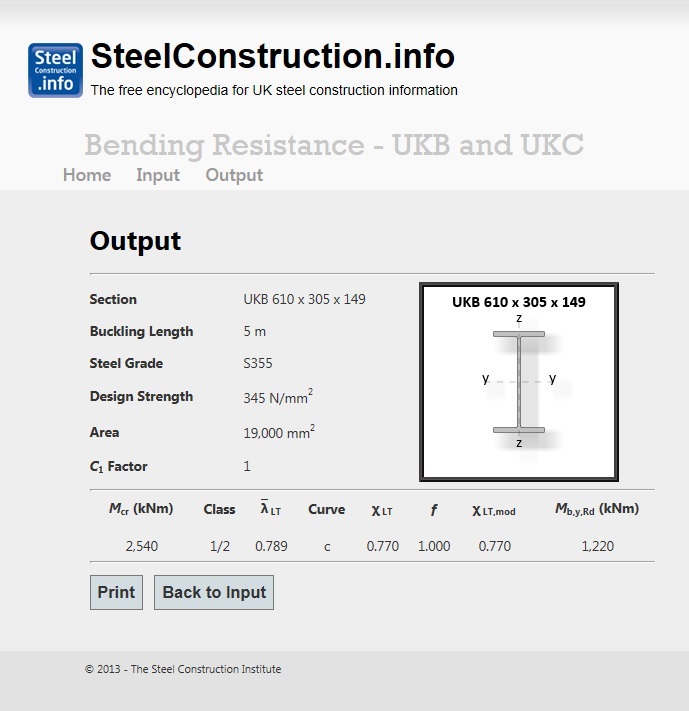Click the Mb,y,Rd result value 1,220

tap(597, 546)
